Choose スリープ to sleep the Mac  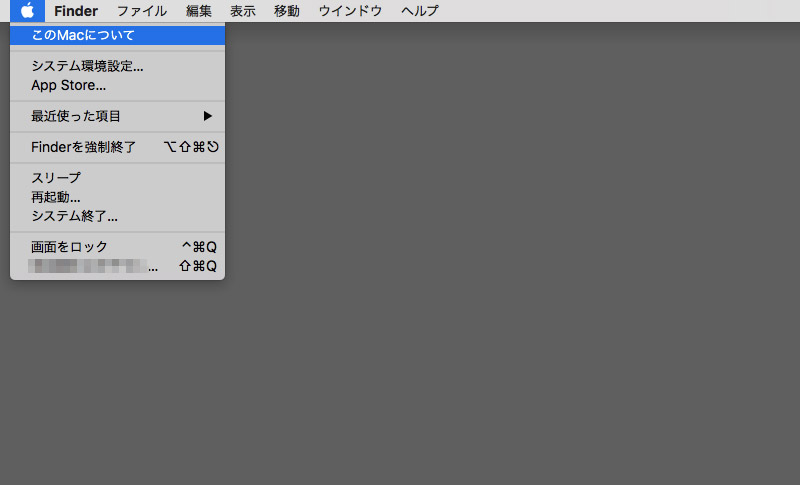pos(117,178)
